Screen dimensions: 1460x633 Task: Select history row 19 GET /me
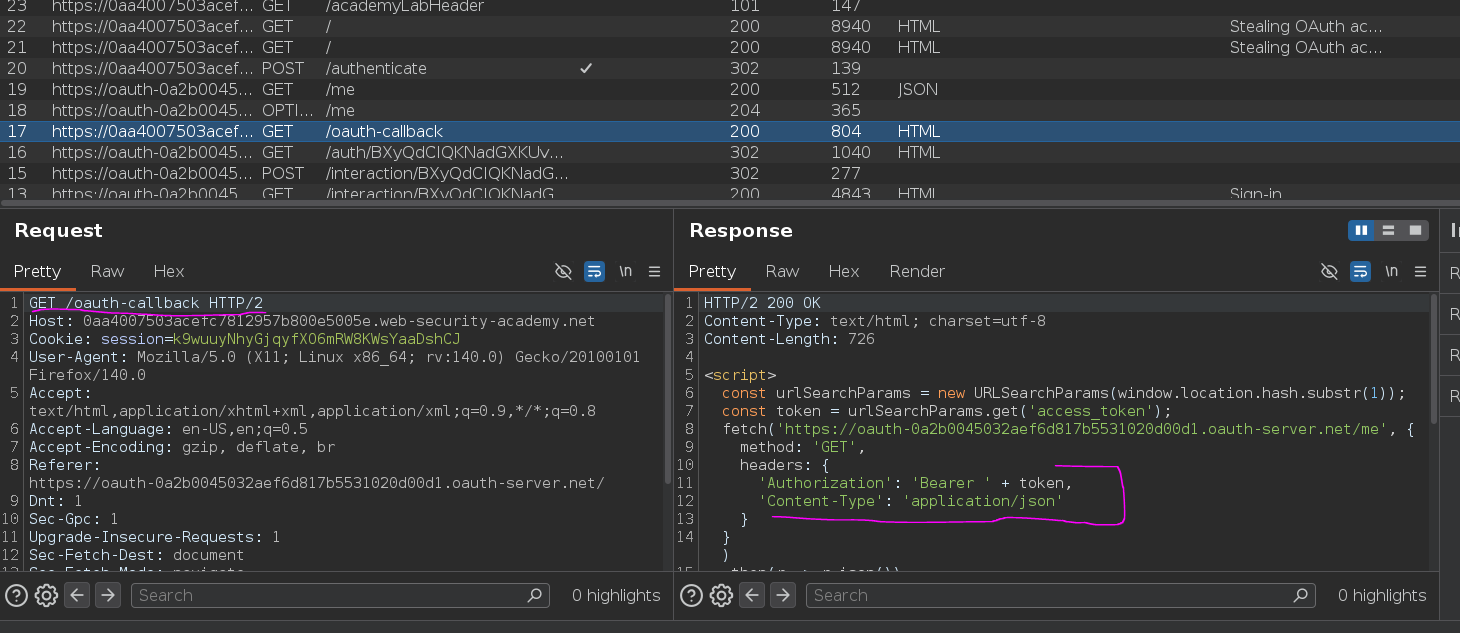point(730,89)
